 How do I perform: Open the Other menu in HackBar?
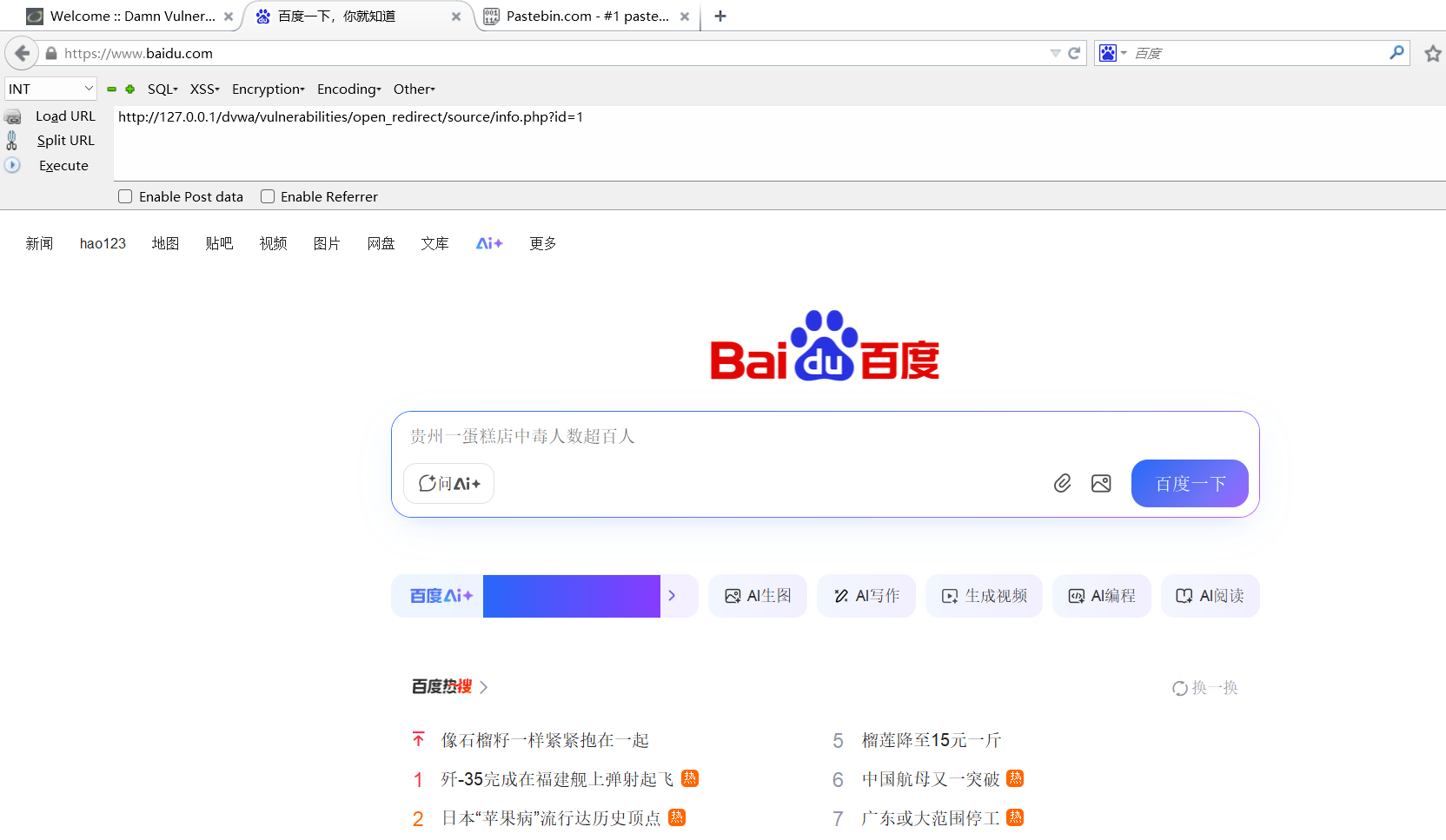(x=415, y=89)
